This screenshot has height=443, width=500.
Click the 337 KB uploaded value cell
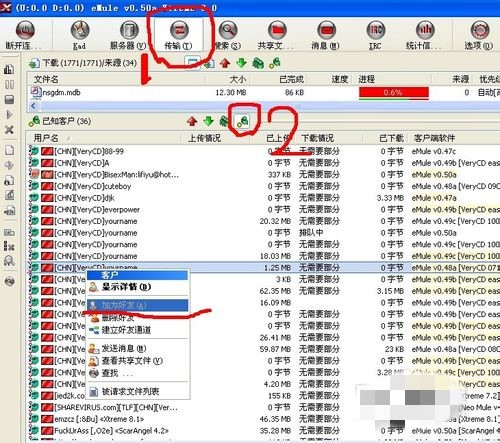click(279, 175)
